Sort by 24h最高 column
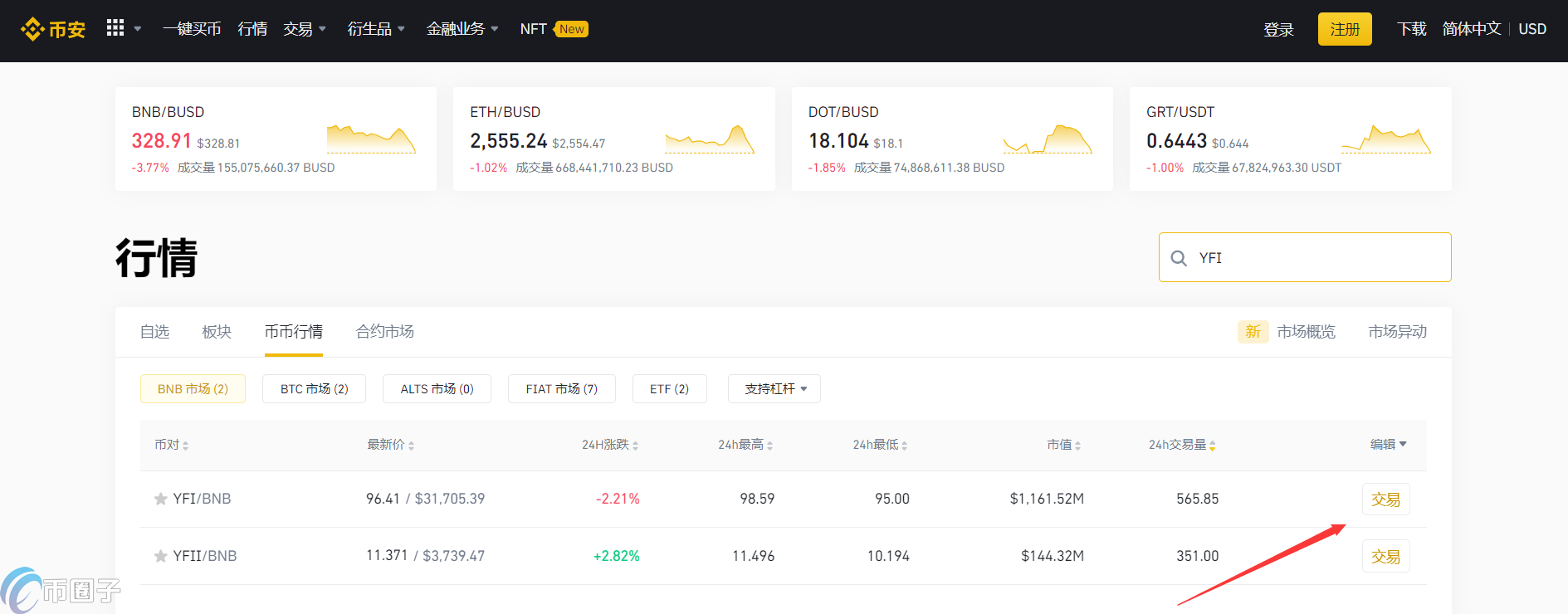The width and height of the screenshot is (1568, 614). (x=745, y=445)
